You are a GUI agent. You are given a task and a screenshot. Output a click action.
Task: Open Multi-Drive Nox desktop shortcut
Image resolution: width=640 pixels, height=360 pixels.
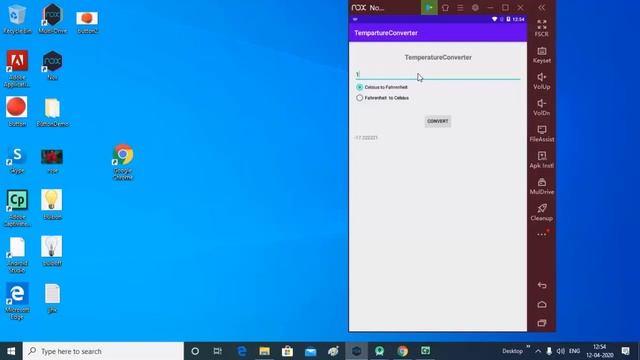pyautogui.click(x=52, y=18)
